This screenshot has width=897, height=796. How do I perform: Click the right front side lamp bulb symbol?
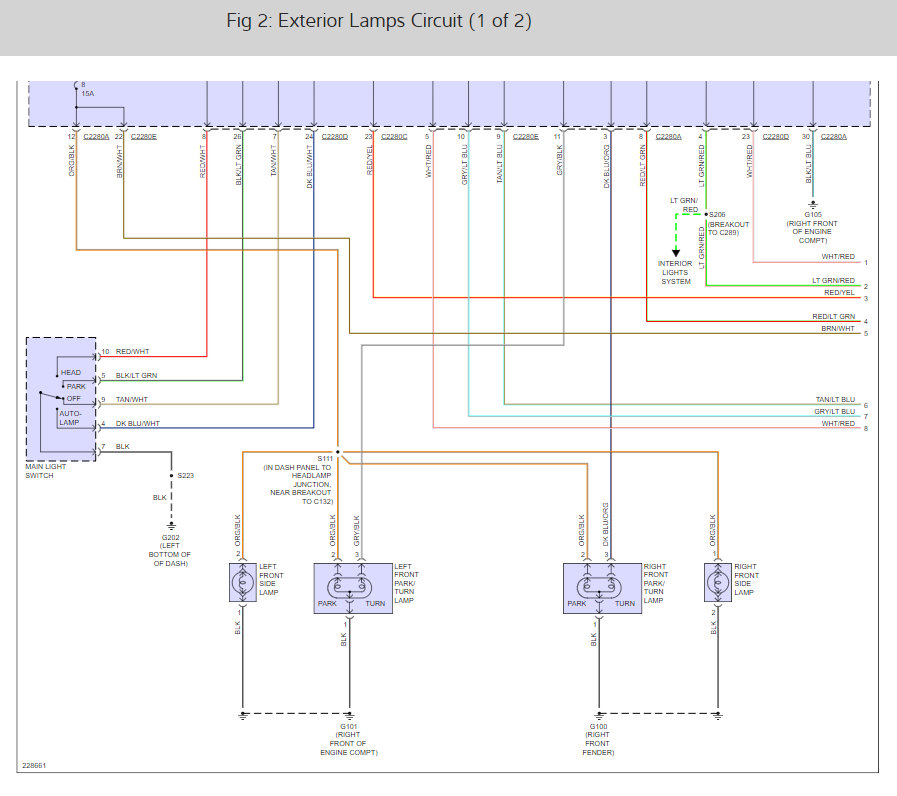pyautogui.click(x=717, y=583)
